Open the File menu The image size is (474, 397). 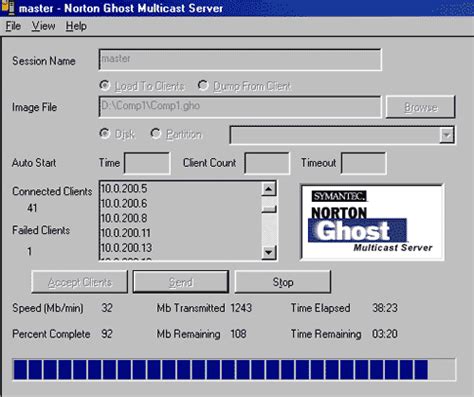(x=13, y=26)
